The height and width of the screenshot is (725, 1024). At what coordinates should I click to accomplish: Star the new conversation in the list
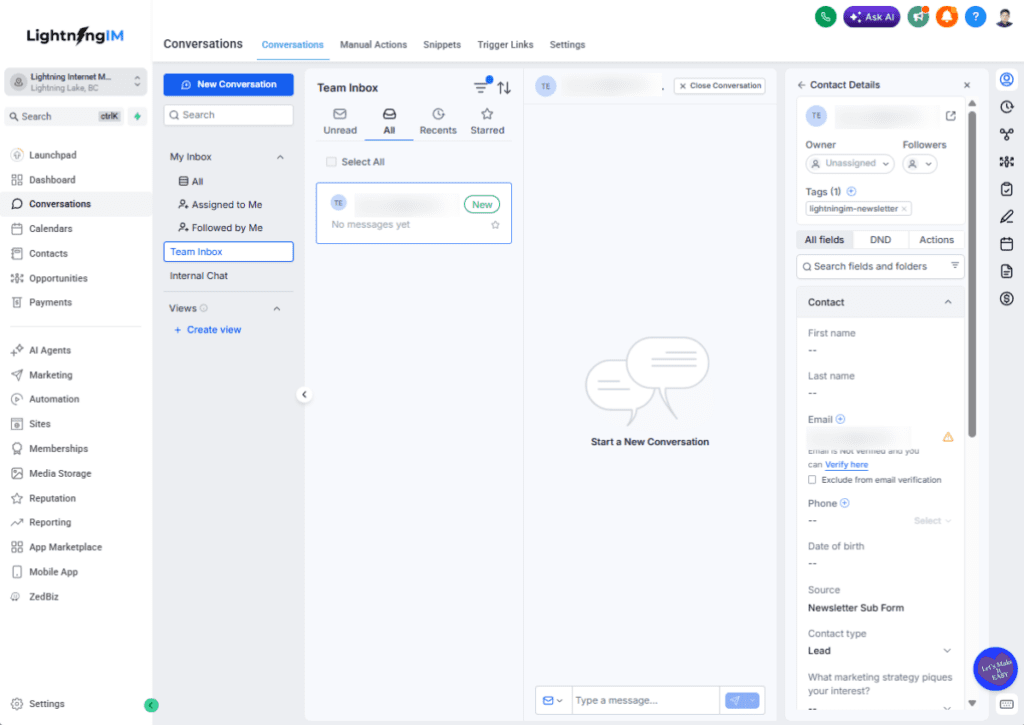(494, 224)
